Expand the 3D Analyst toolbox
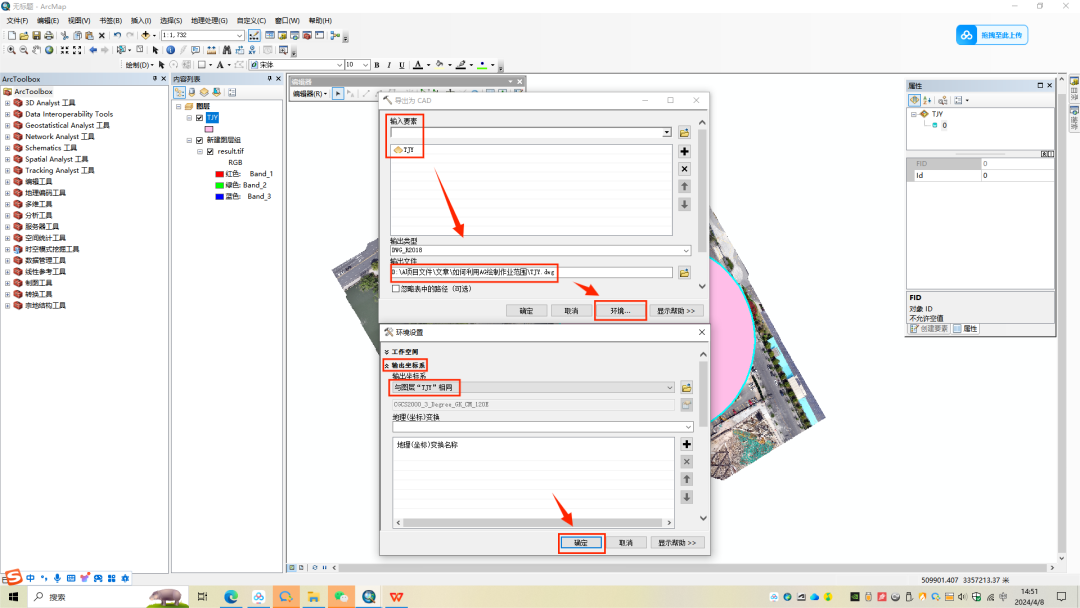 tap(8, 103)
